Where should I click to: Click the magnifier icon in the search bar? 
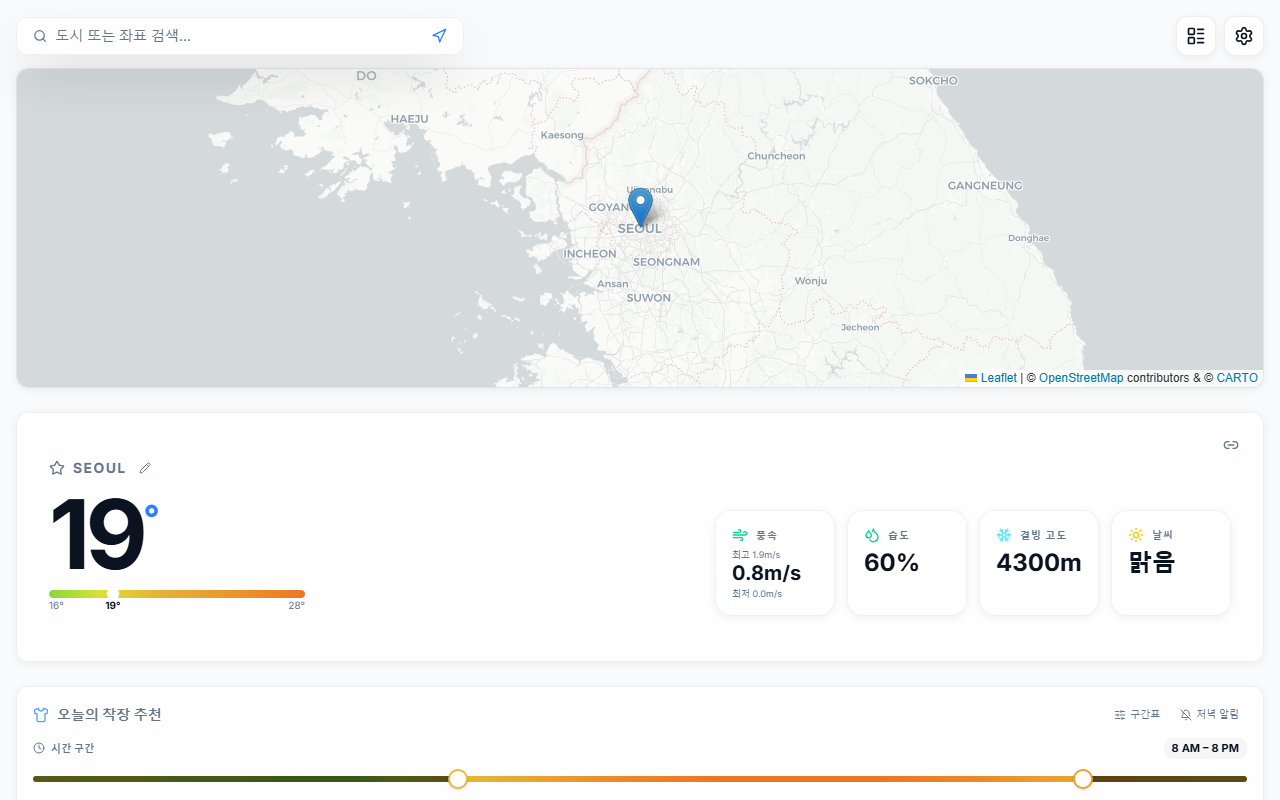(x=40, y=36)
